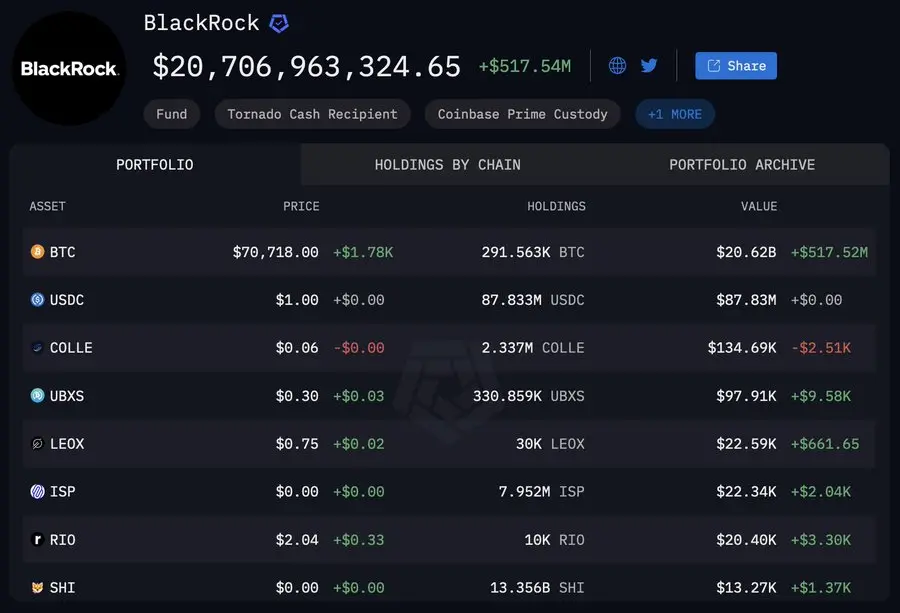Click the ISP token icon
Image resolution: width=900 pixels, height=613 pixels.
37,491
